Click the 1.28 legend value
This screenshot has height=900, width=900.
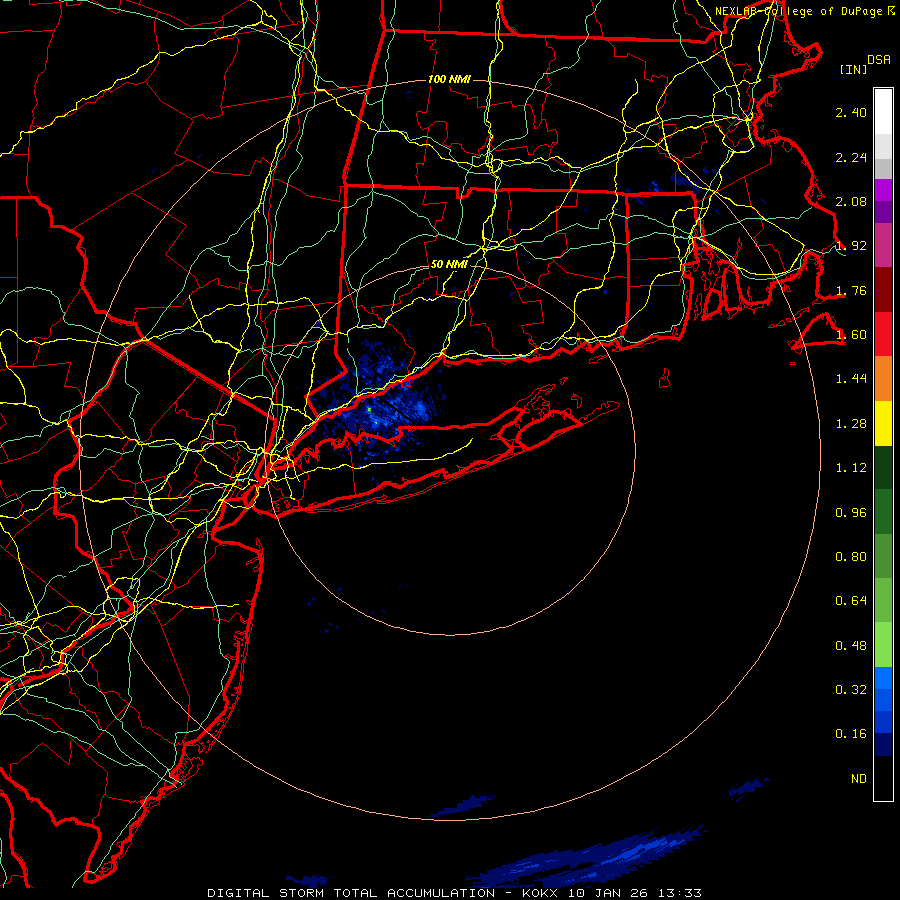[851, 424]
